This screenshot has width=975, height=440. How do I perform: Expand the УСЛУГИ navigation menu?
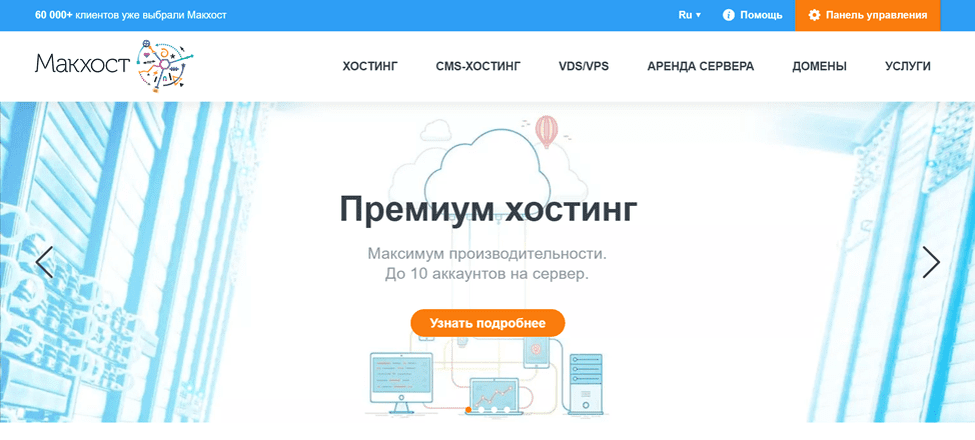908,66
